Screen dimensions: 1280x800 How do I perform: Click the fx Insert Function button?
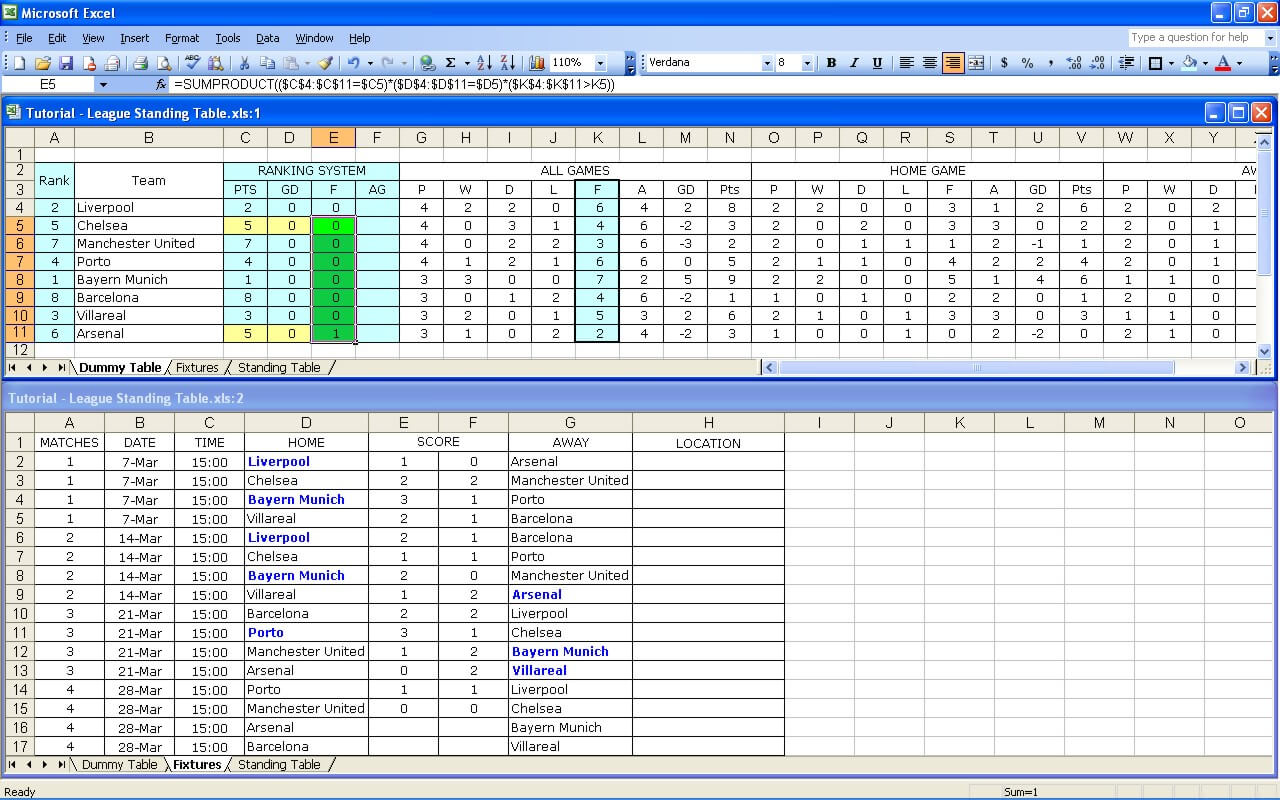pos(162,85)
